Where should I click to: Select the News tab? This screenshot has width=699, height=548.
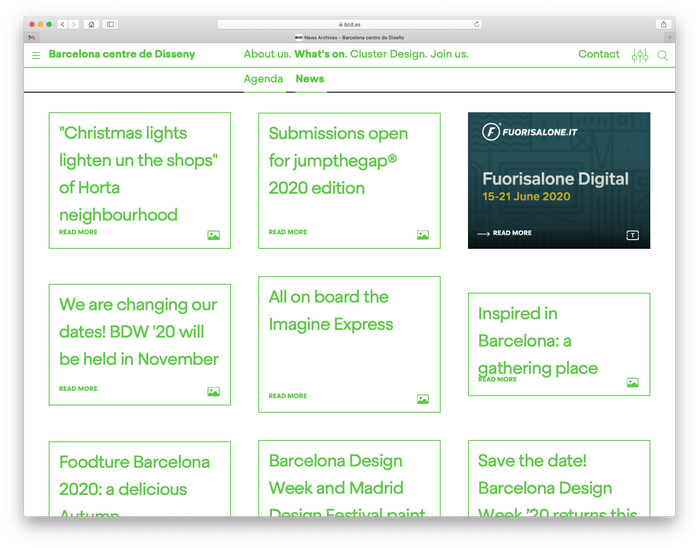tap(310, 79)
